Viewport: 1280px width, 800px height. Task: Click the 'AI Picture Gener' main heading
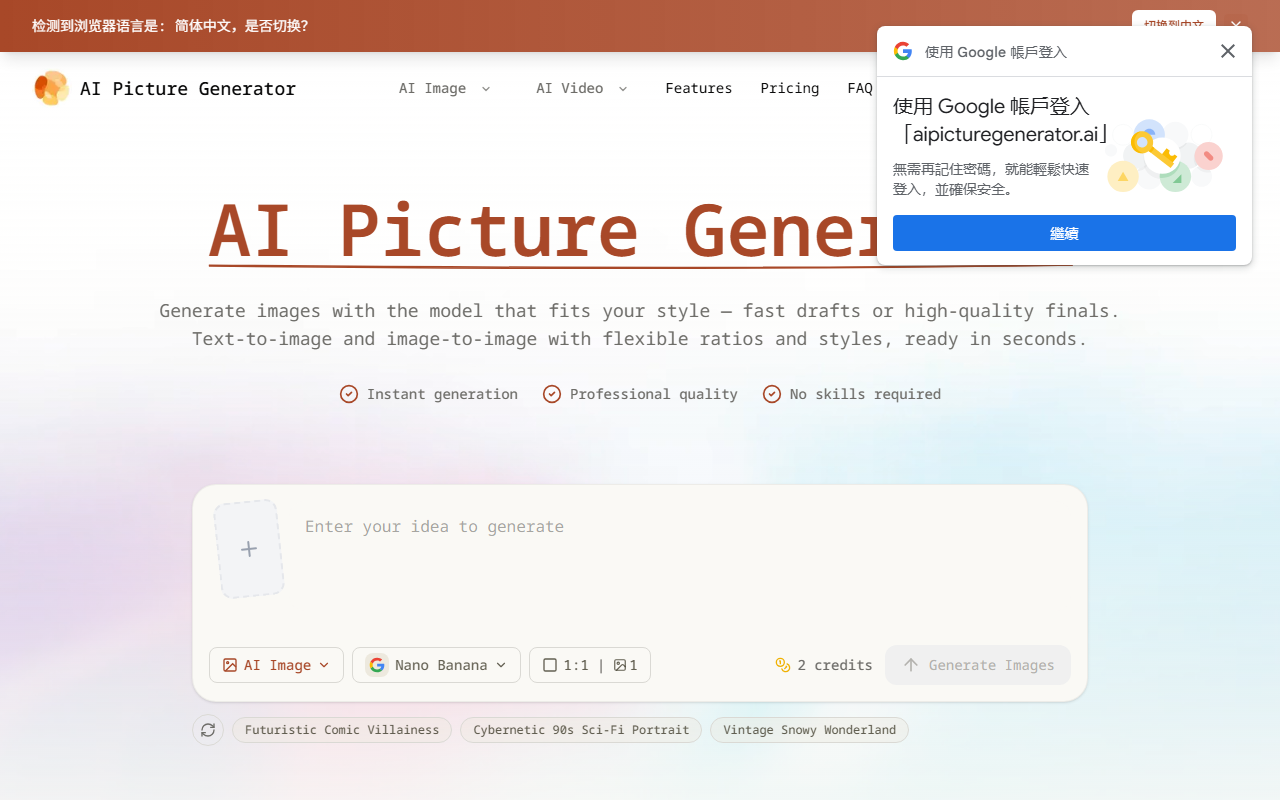[543, 232]
